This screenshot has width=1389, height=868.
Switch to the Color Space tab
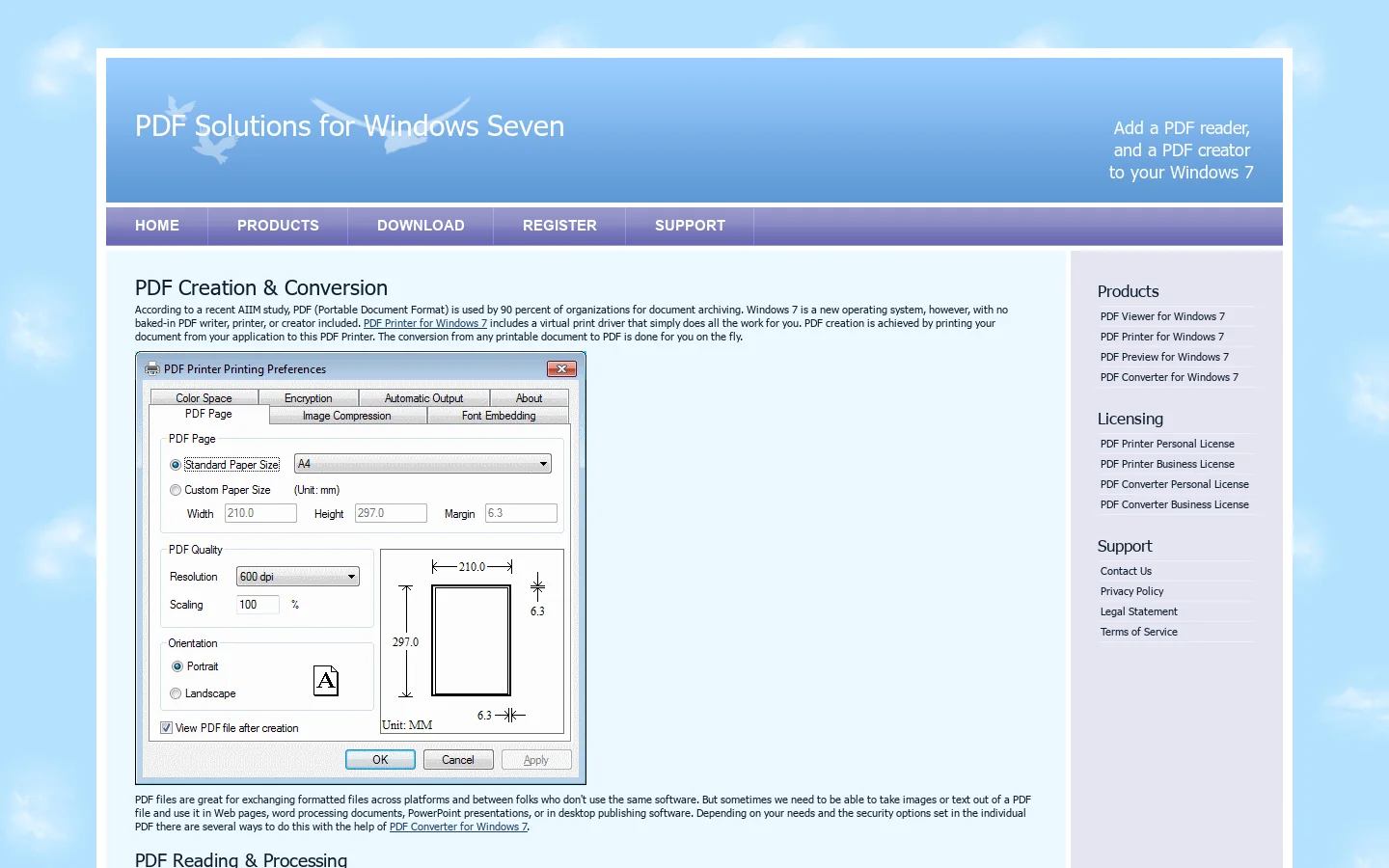[x=204, y=398]
